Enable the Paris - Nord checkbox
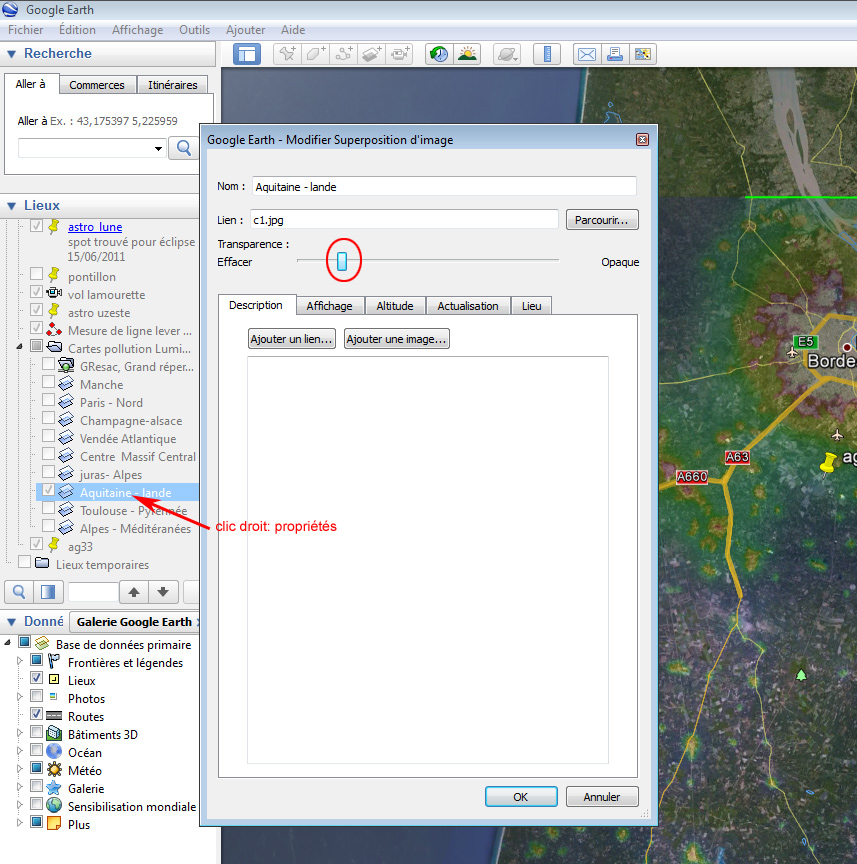Screen dimensions: 857x864 [x=48, y=399]
